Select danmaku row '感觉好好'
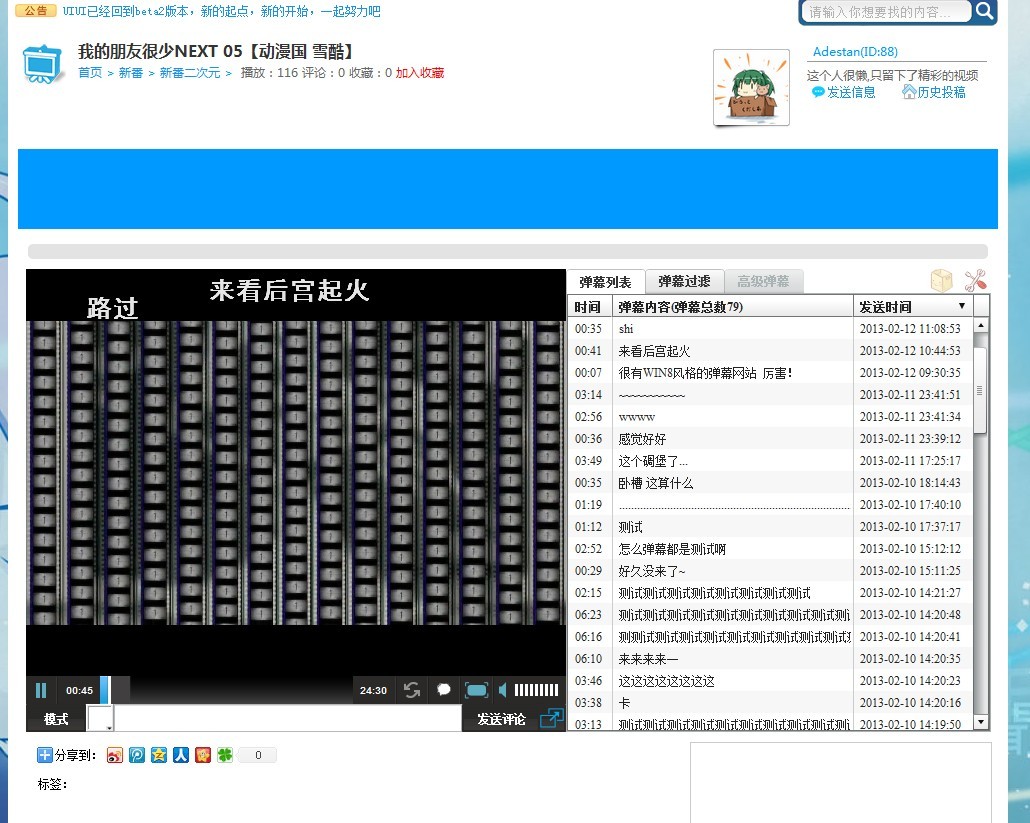Image resolution: width=1030 pixels, height=823 pixels. click(771, 439)
